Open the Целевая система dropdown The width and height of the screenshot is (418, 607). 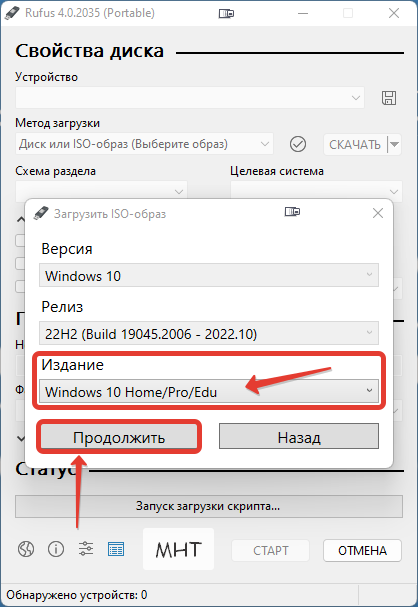[x=316, y=191]
